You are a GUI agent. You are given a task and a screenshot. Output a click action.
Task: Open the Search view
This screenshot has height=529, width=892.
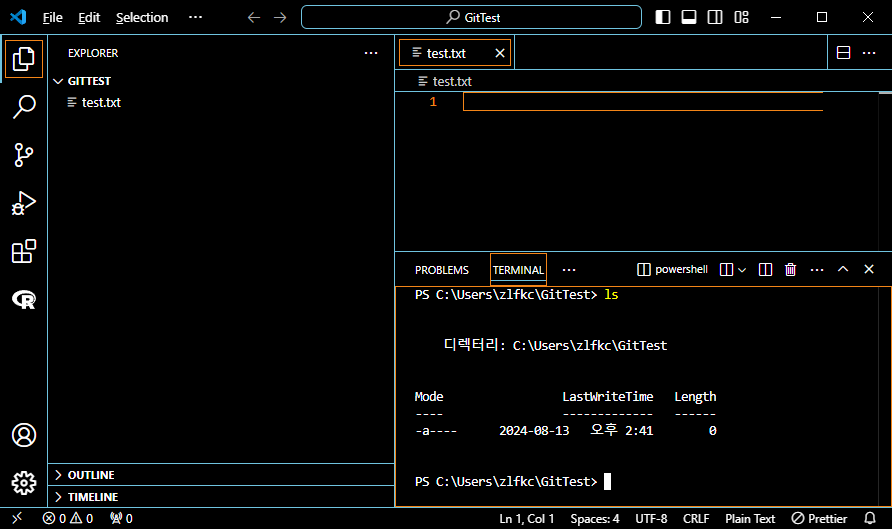click(x=23, y=106)
